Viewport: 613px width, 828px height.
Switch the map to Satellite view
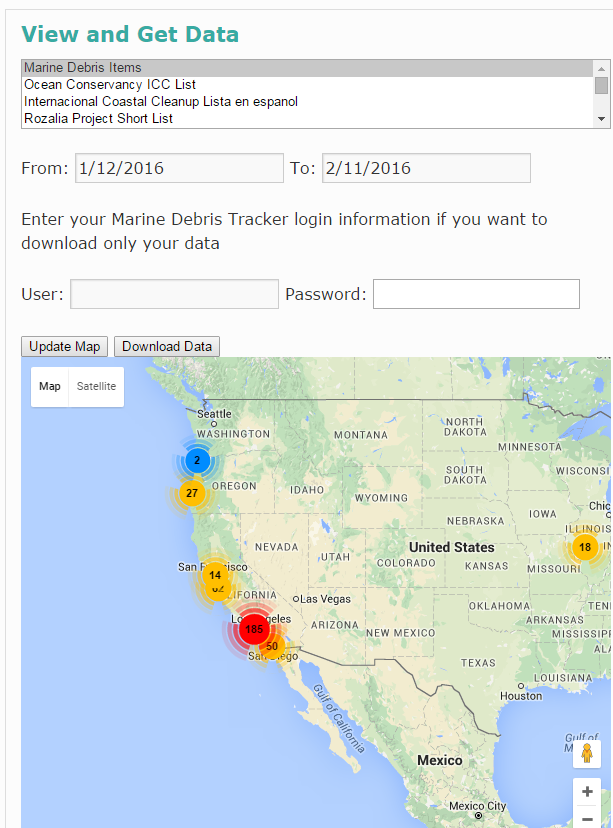(96, 387)
